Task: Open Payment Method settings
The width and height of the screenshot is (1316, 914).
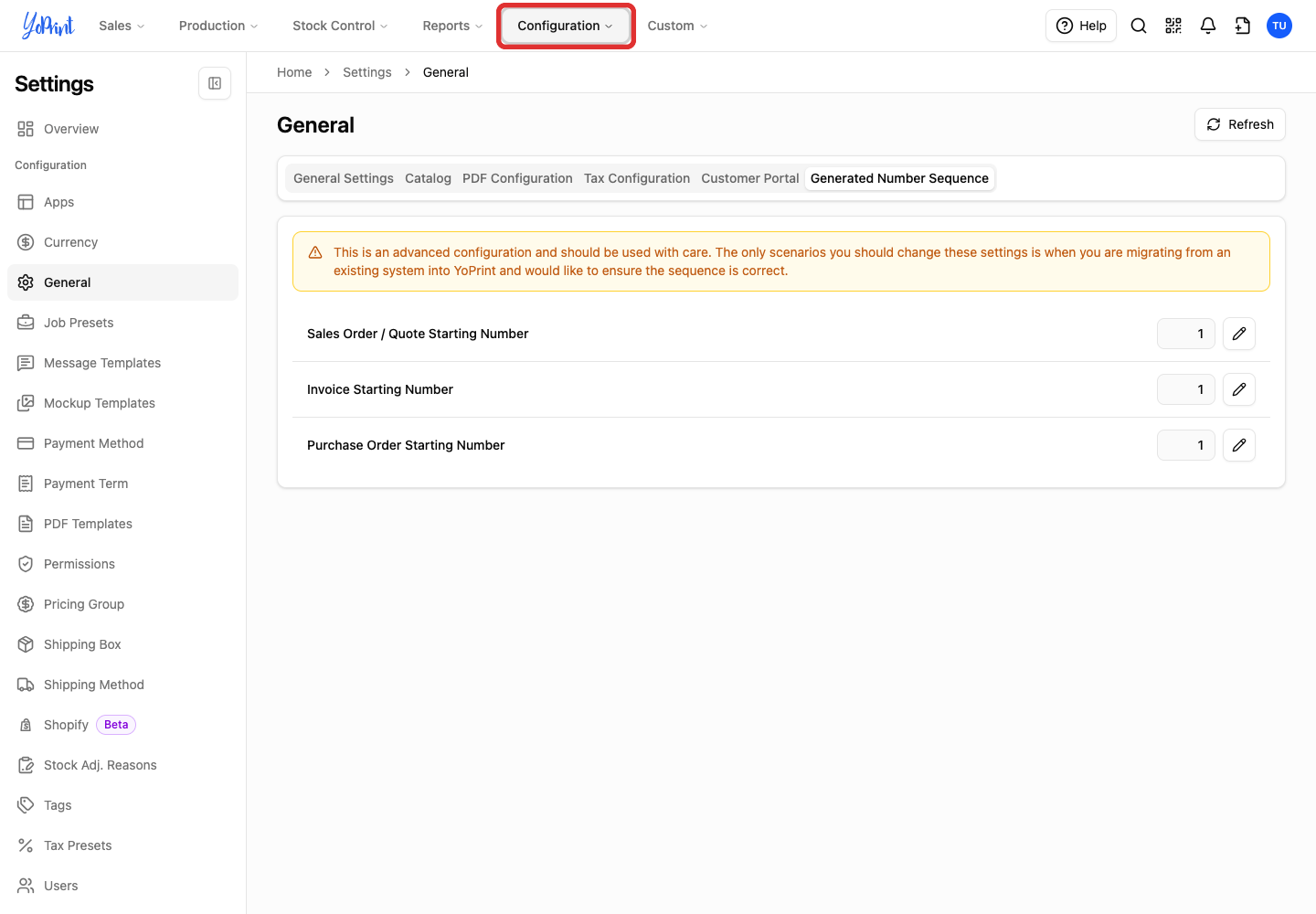Action: point(122,443)
